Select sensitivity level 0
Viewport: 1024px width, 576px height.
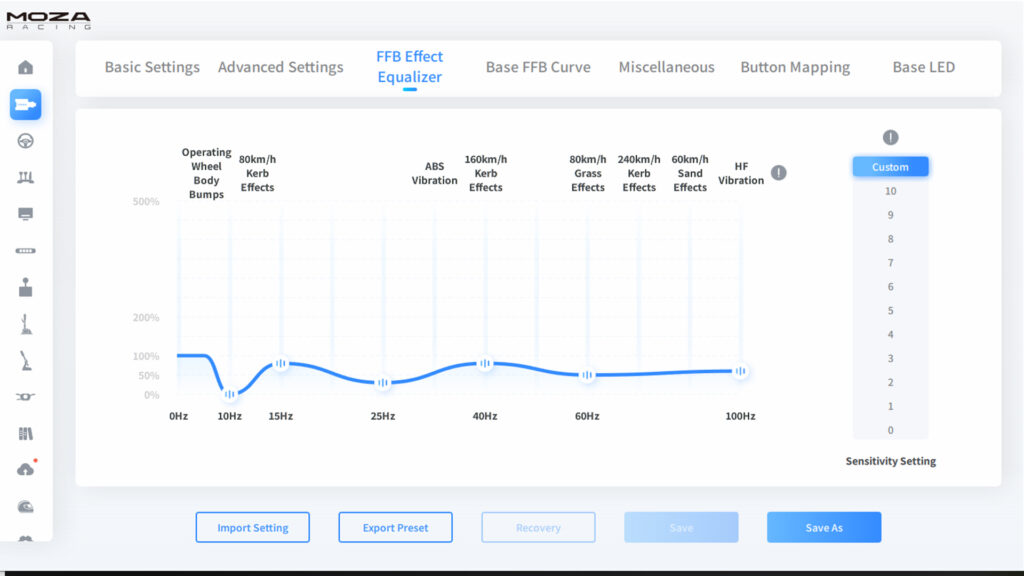coord(889,430)
